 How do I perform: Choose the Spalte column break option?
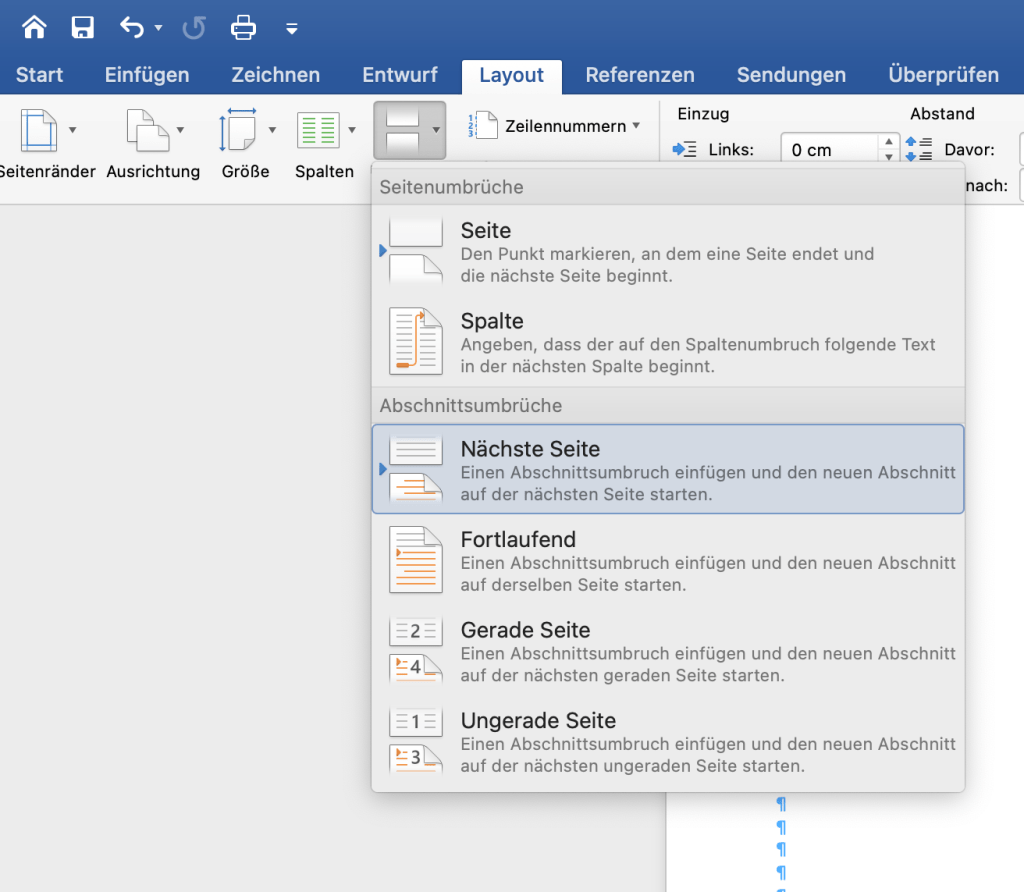pyautogui.click(x=667, y=342)
